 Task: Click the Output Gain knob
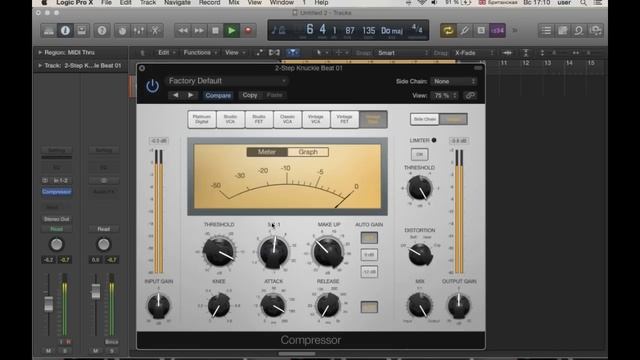pyautogui.click(x=459, y=306)
